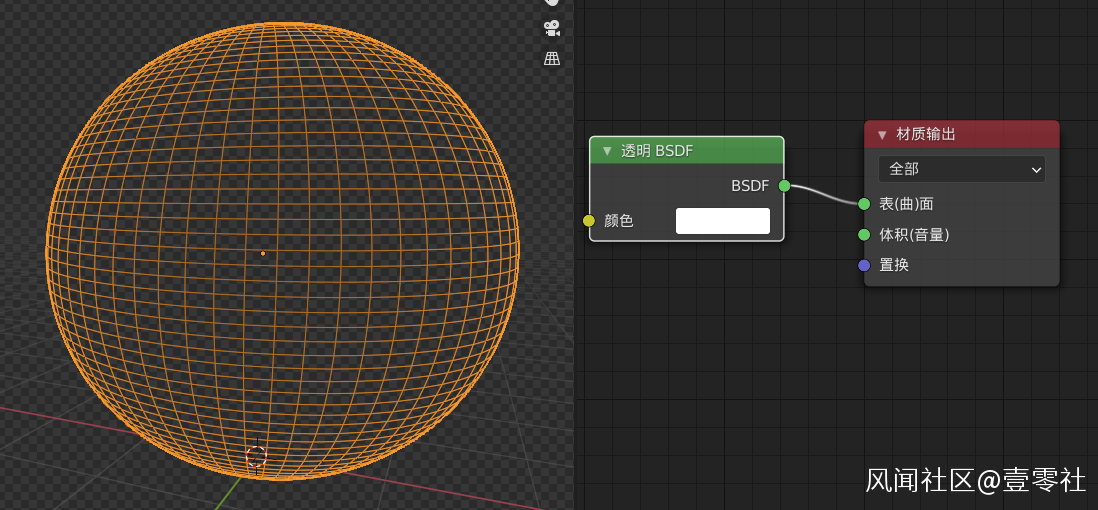Toggle the camera view icon

pyautogui.click(x=551, y=28)
